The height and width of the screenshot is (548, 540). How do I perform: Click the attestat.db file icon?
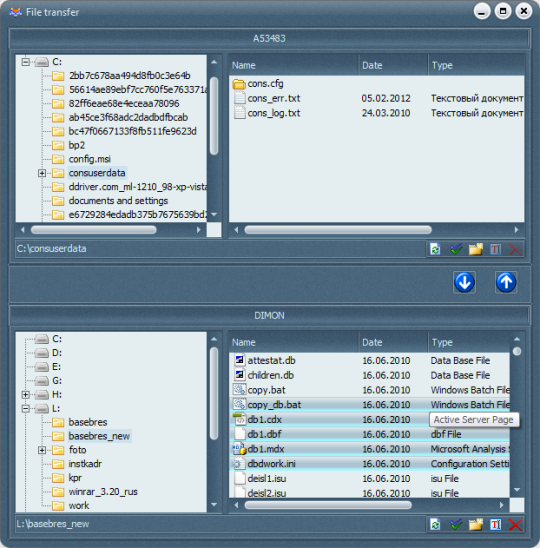[x=239, y=360]
